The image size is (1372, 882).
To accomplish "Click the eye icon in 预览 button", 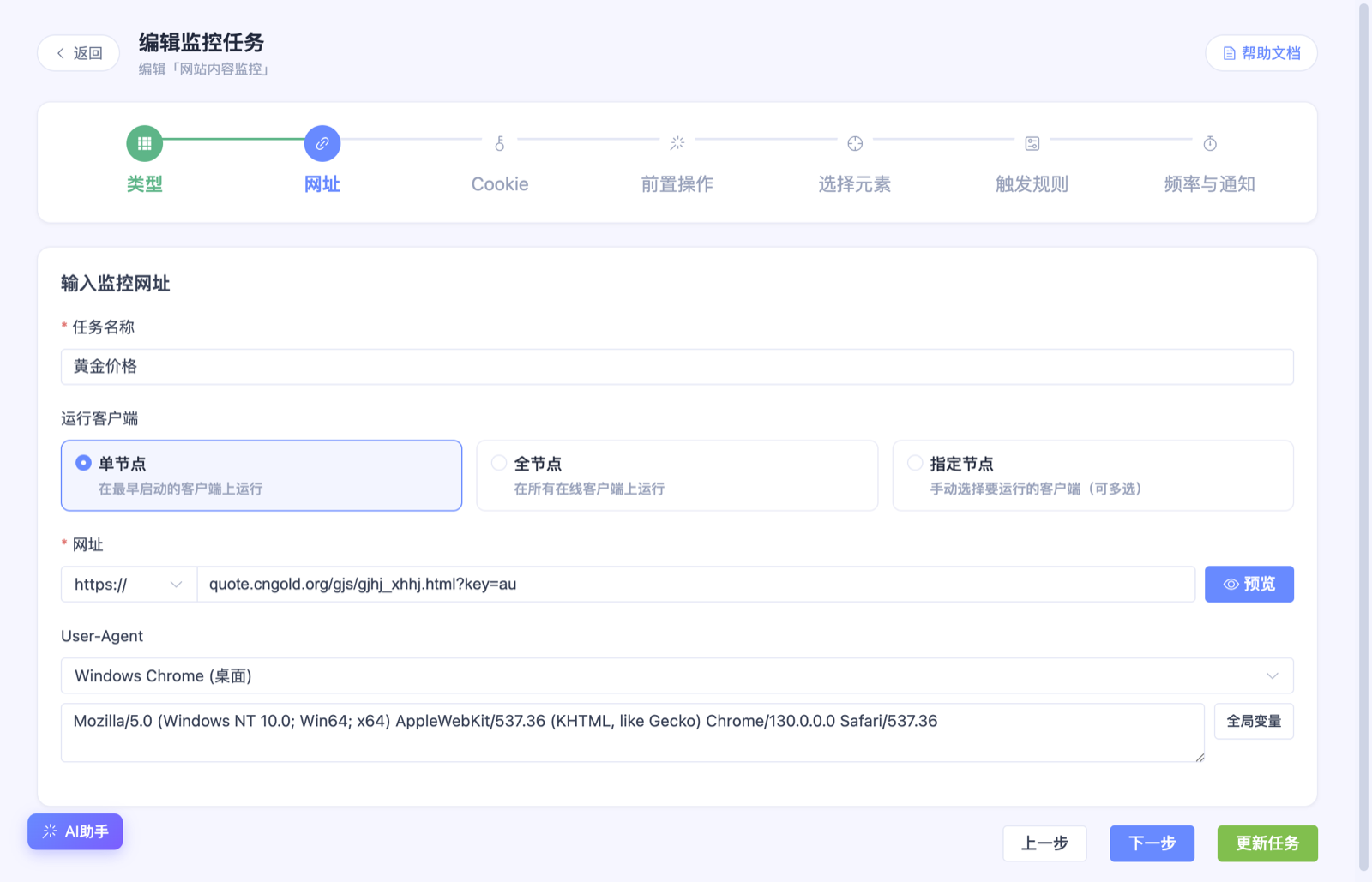I will (1231, 585).
